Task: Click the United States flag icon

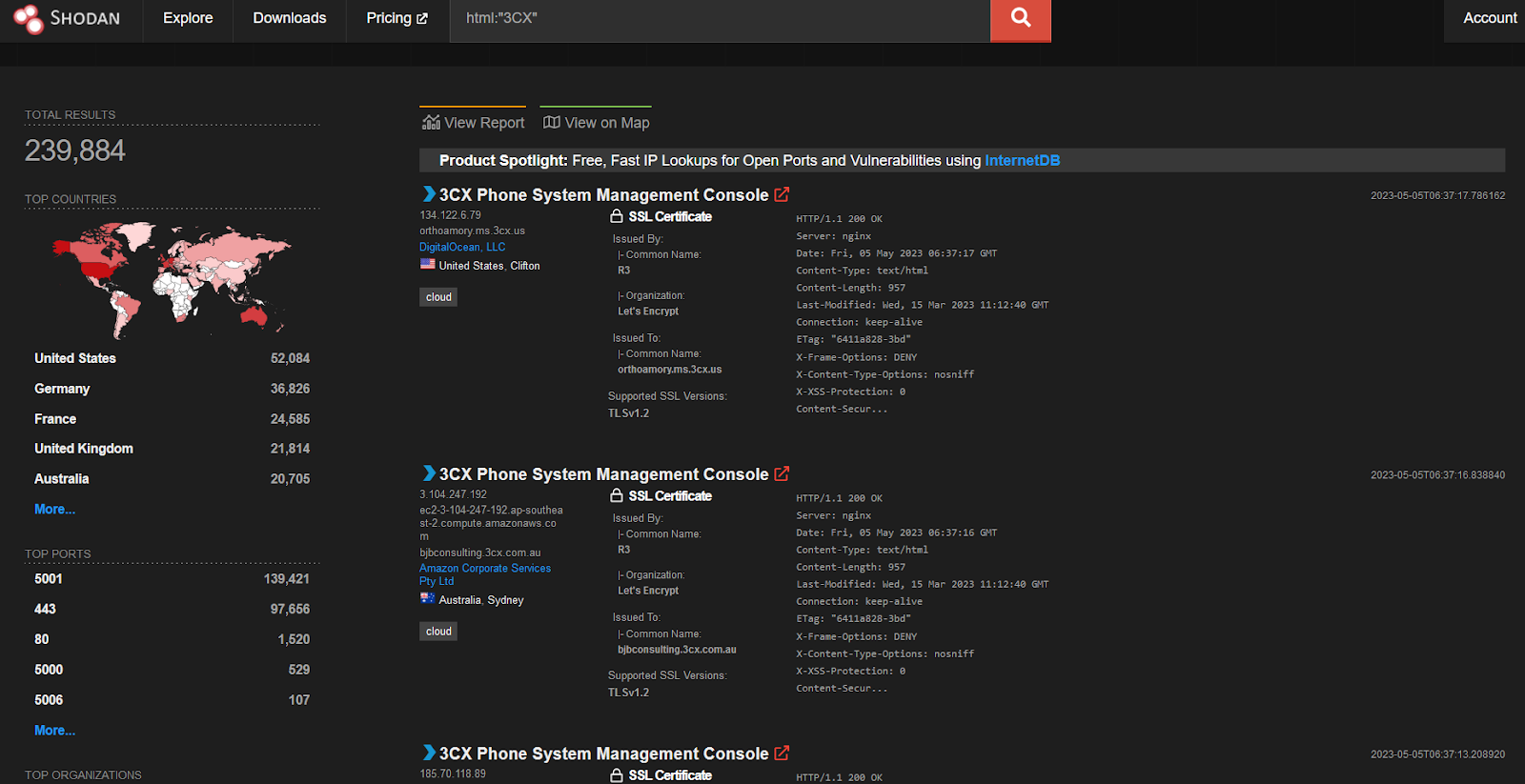Action: click(428, 265)
